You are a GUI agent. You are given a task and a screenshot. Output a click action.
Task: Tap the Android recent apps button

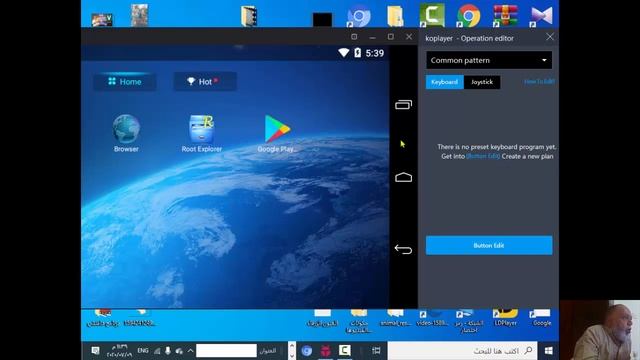pos(403,105)
